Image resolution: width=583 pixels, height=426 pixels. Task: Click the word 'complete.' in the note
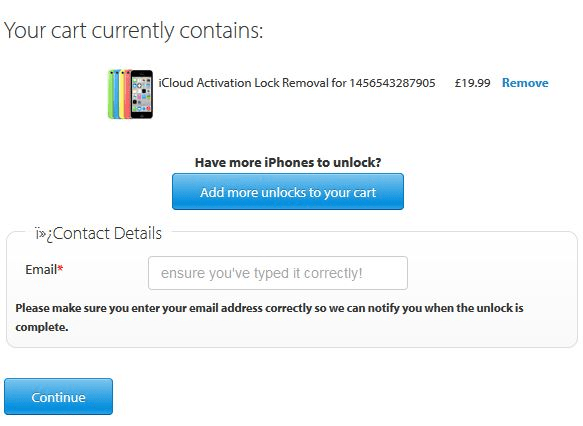(x=42, y=327)
